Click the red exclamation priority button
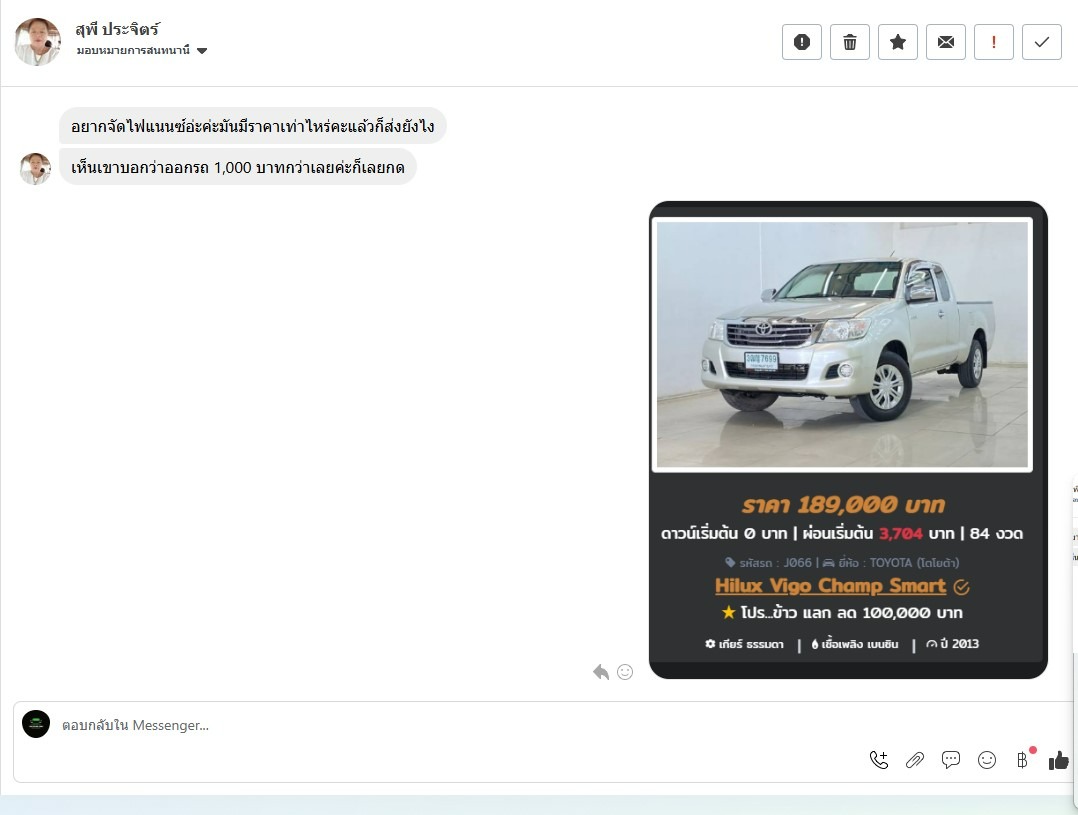The image size is (1078, 815). [x=993, y=42]
